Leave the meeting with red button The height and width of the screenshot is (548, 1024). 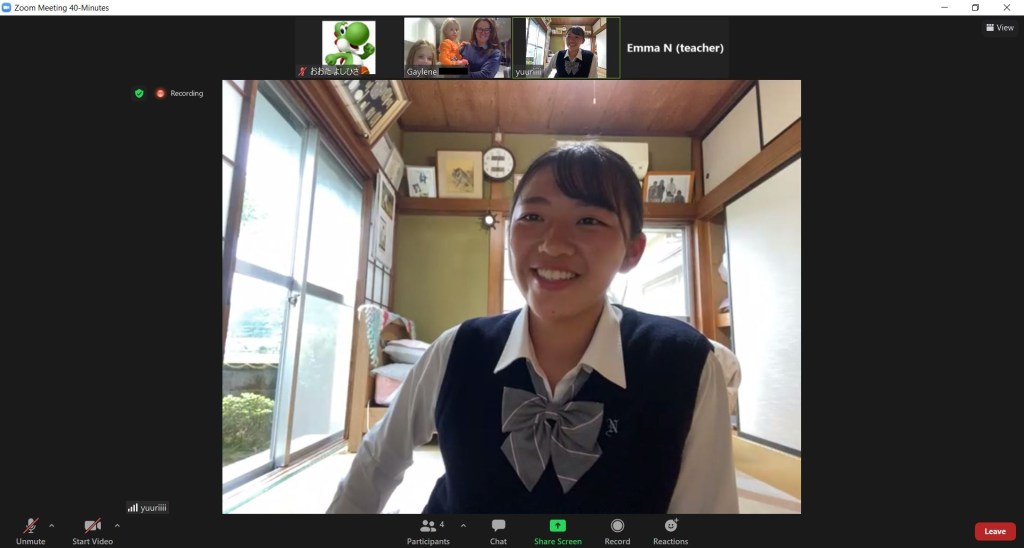pos(994,531)
